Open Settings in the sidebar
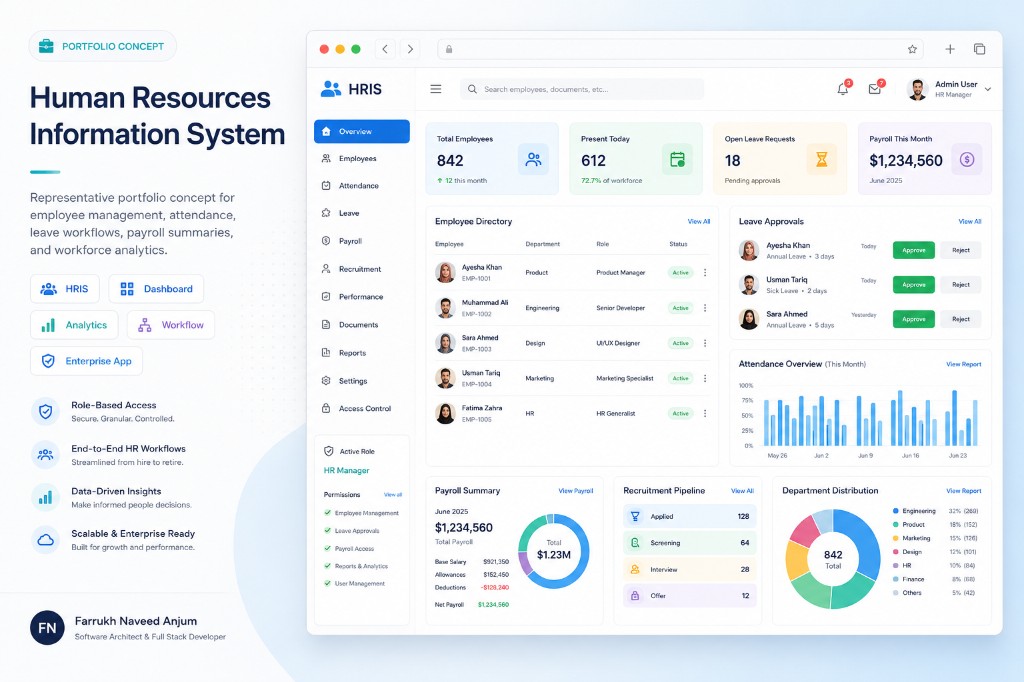 pos(362,381)
